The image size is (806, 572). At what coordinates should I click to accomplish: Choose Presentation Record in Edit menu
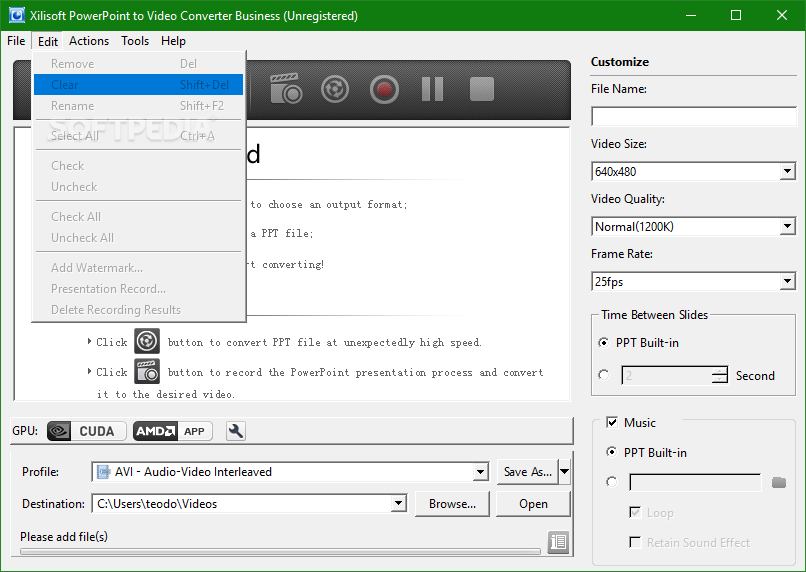point(138,288)
